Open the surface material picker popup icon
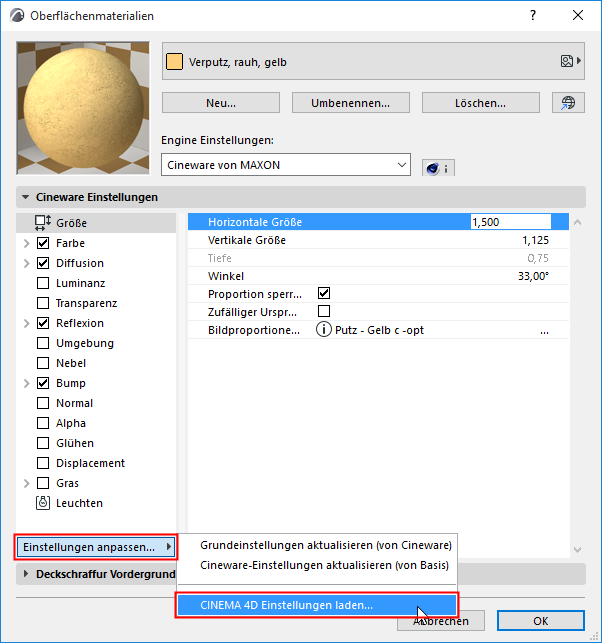 pos(570,61)
